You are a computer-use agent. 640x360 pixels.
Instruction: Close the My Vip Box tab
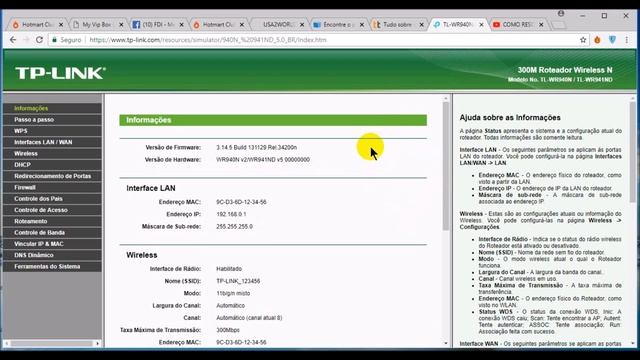[x=121, y=25]
